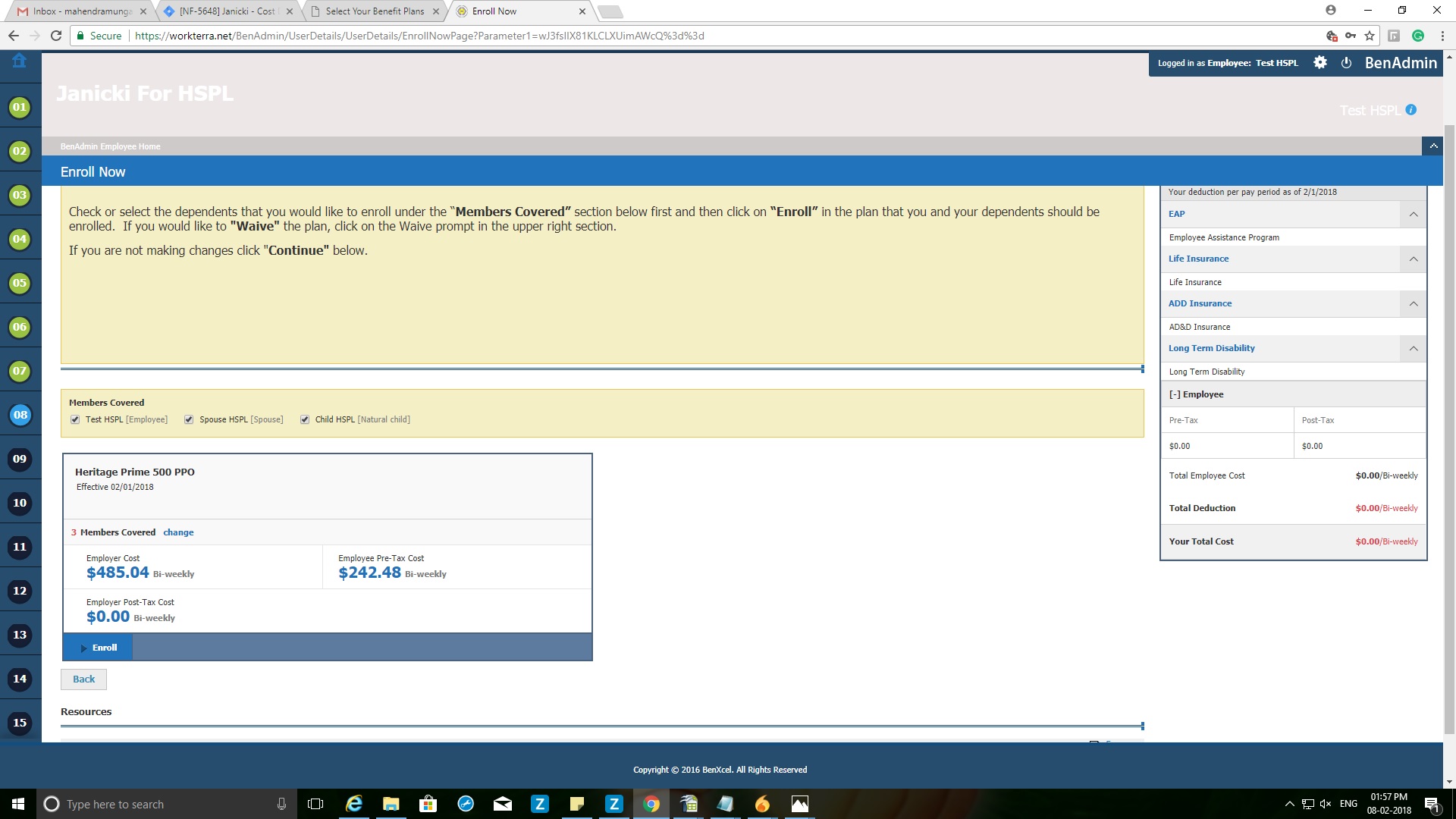Image resolution: width=1456 pixels, height=819 pixels.
Task: Go to step 01 in sidebar
Action: [20, 107]
